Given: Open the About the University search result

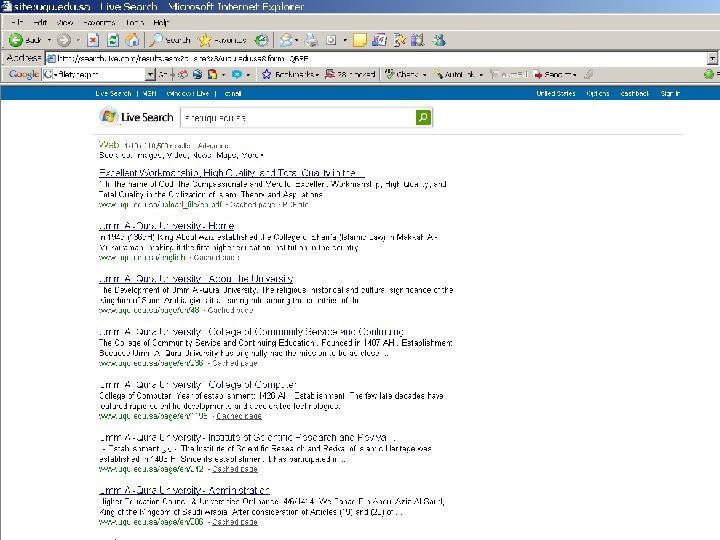Looking at the screenshot, I should (196, 278).
